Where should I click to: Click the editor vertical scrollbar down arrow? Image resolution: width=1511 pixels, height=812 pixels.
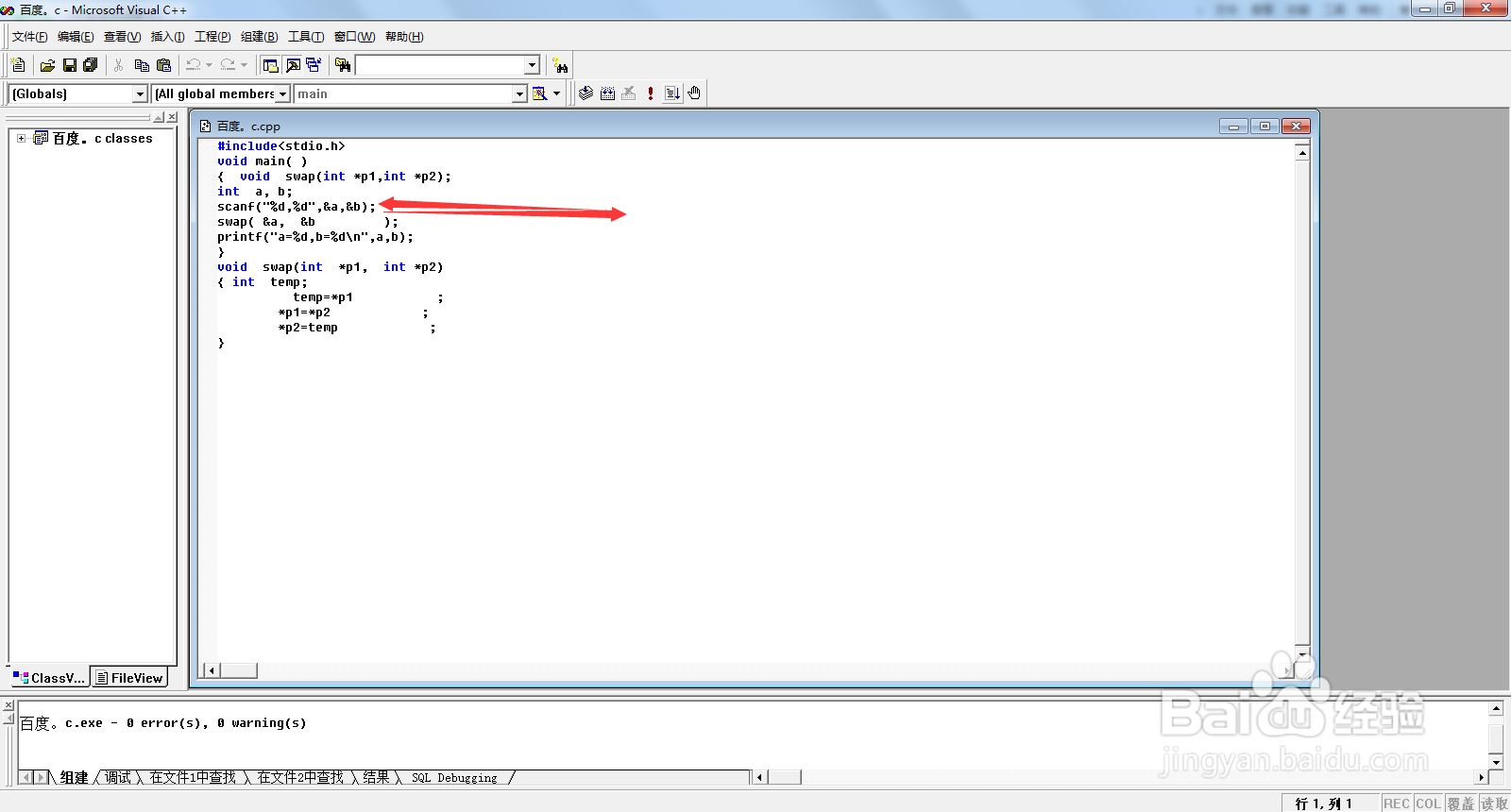pos(1302,653)
